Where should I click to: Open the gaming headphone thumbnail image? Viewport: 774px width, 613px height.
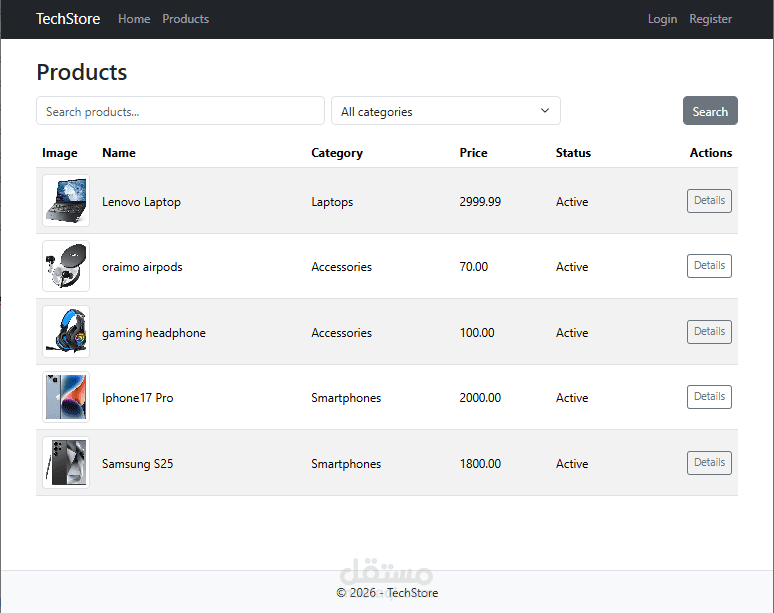click(x=66, y=332)
